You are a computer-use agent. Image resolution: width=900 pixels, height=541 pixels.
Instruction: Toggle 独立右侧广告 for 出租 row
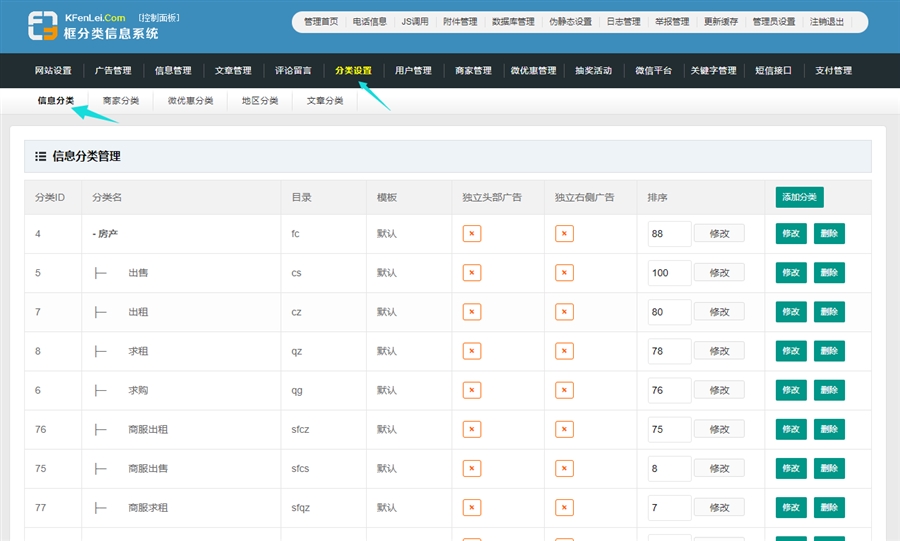pyautogui.click(x=564, y=312)
